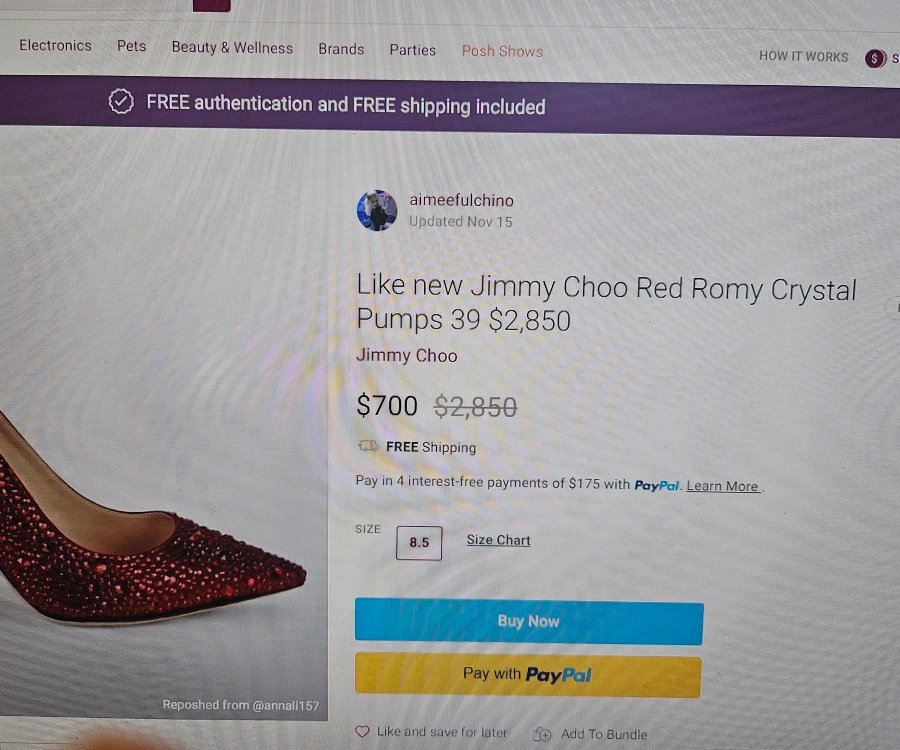
Task: Click the shipping truck icon
Action: (x=368, y=446)
